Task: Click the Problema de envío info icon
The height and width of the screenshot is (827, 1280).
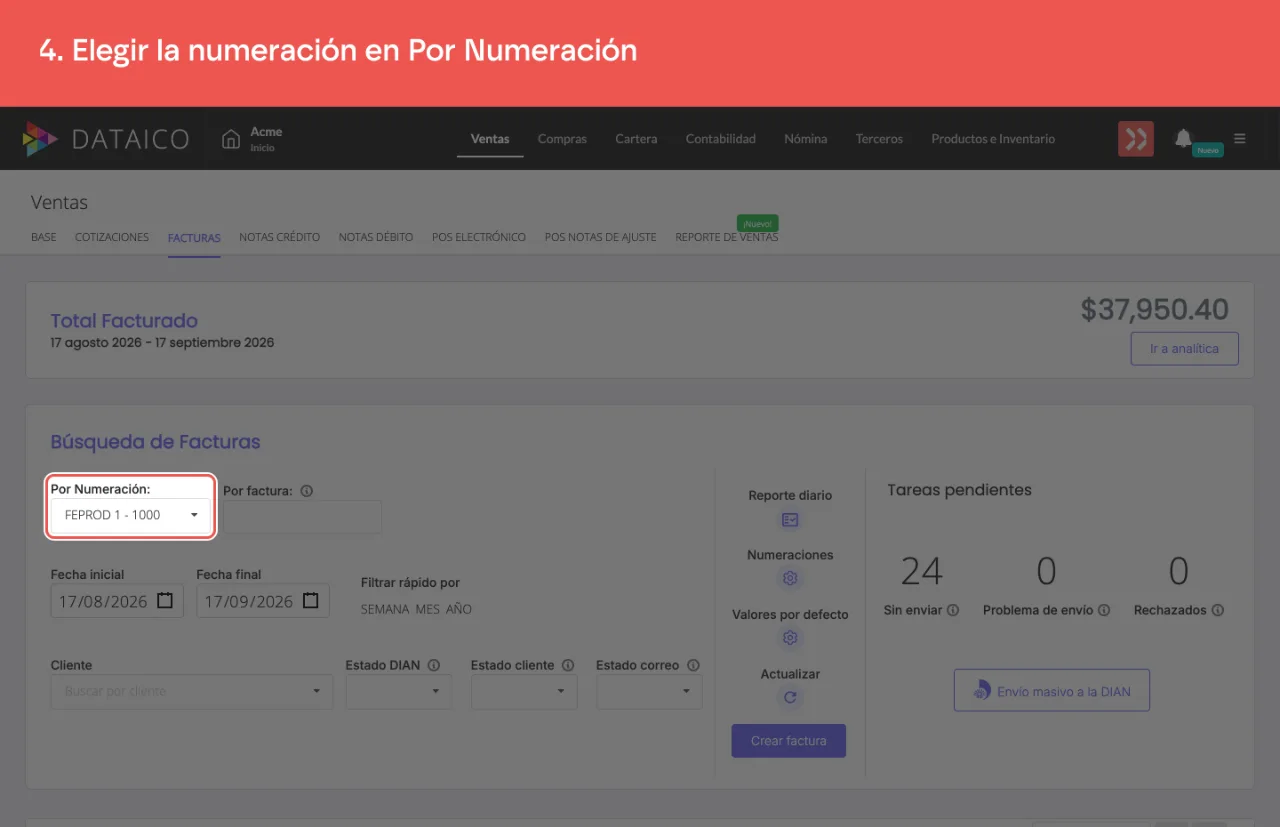Action: pyautogui.click(x=1104, y=610)
